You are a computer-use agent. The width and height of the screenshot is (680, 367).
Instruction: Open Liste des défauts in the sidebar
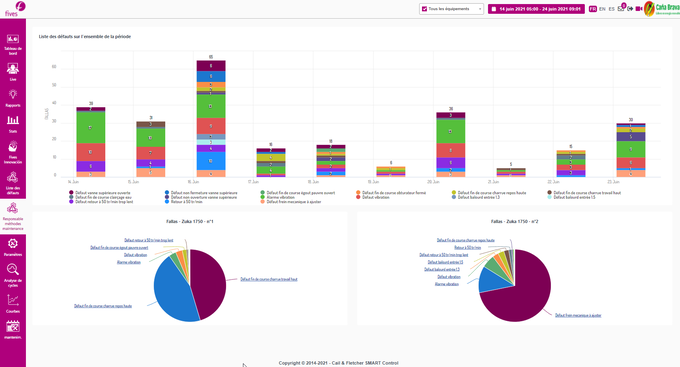13,183
